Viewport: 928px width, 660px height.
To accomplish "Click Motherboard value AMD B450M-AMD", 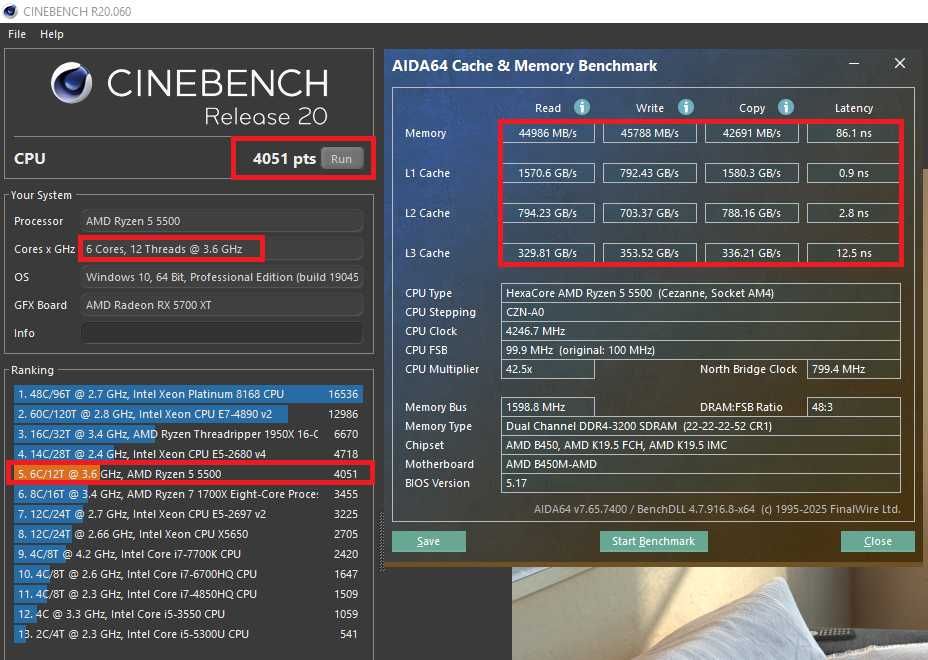I will [701, 463].
